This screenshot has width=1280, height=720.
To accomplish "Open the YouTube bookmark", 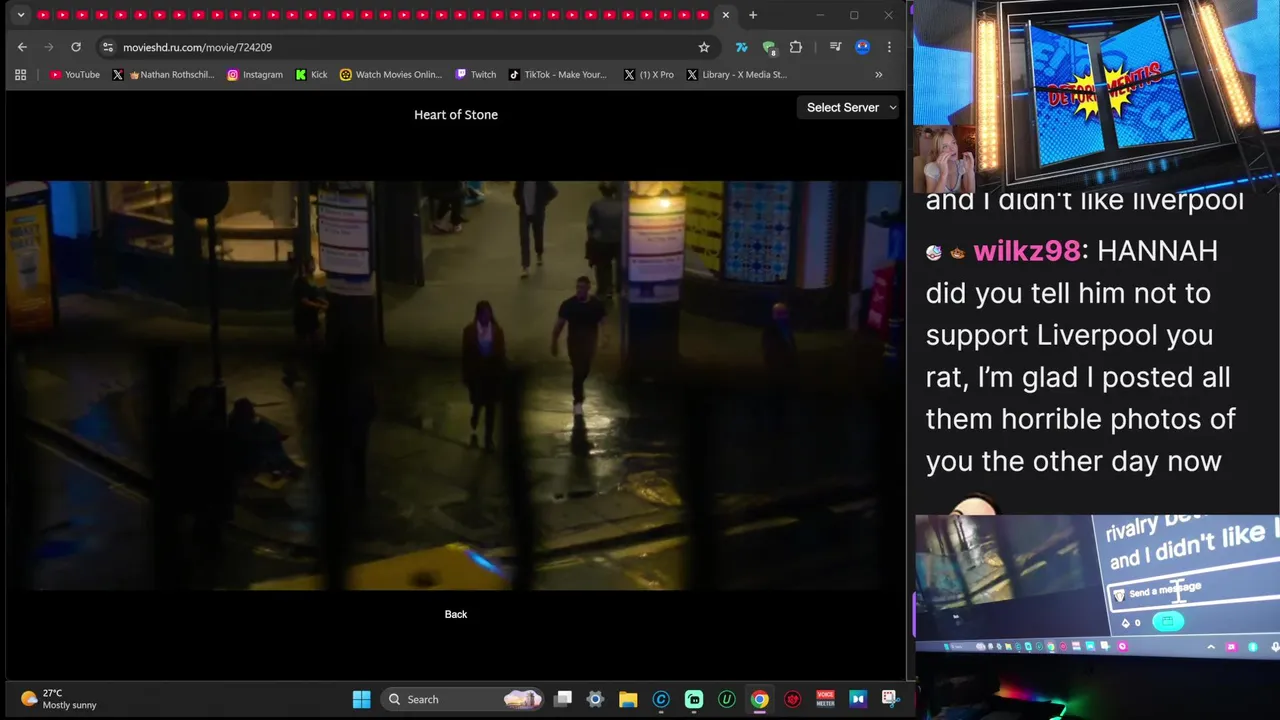I will (x=75, y=74).
